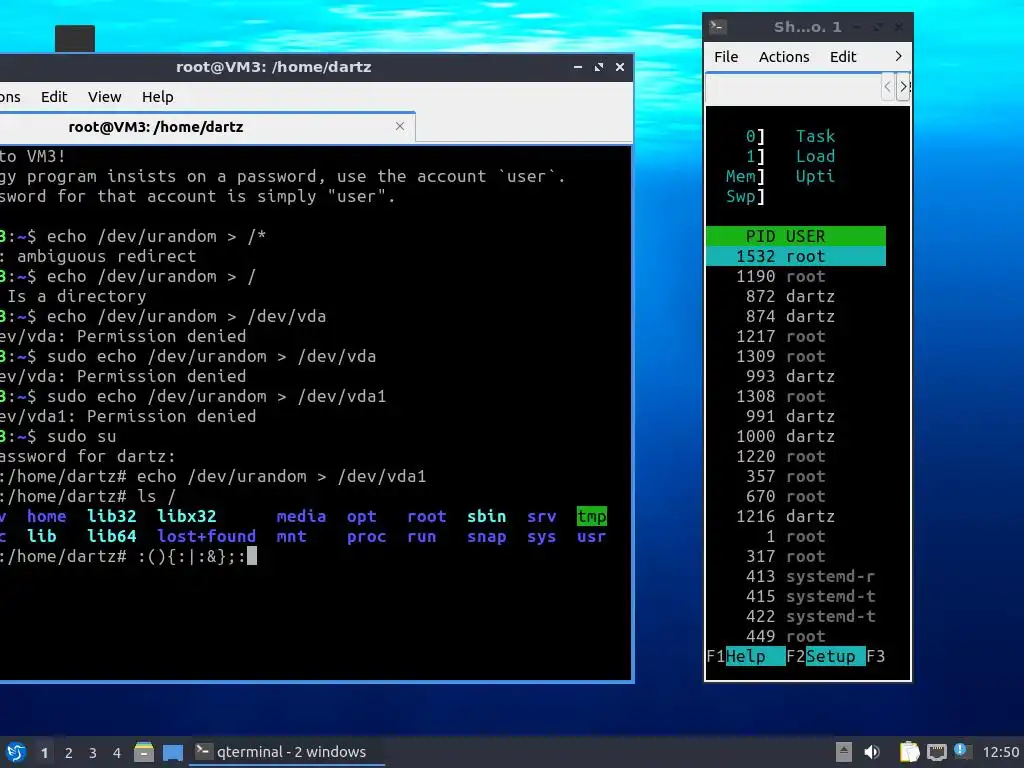Select htop process row 449 root

click(x=795, y=636)
